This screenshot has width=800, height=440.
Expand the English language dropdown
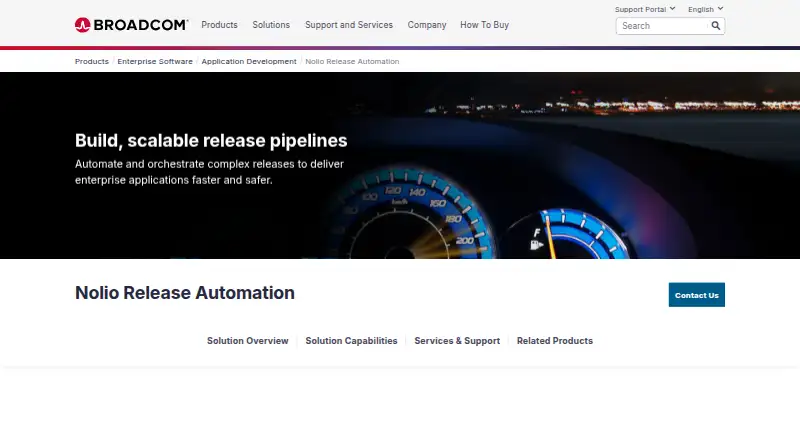[x=705, y=9]
